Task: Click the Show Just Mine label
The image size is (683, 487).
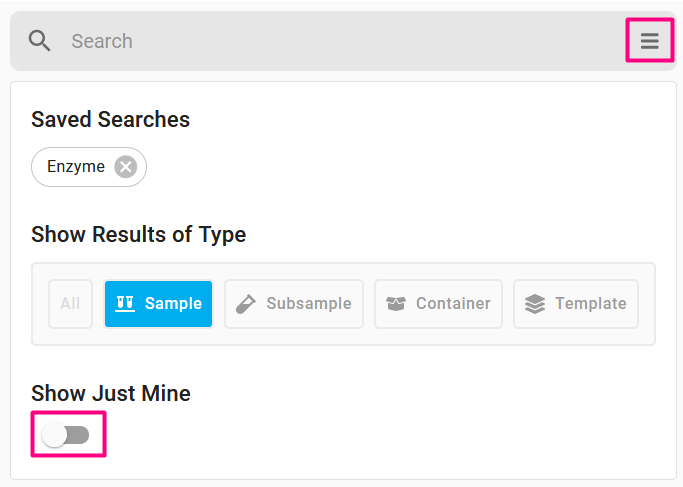Action: (111, 393)
